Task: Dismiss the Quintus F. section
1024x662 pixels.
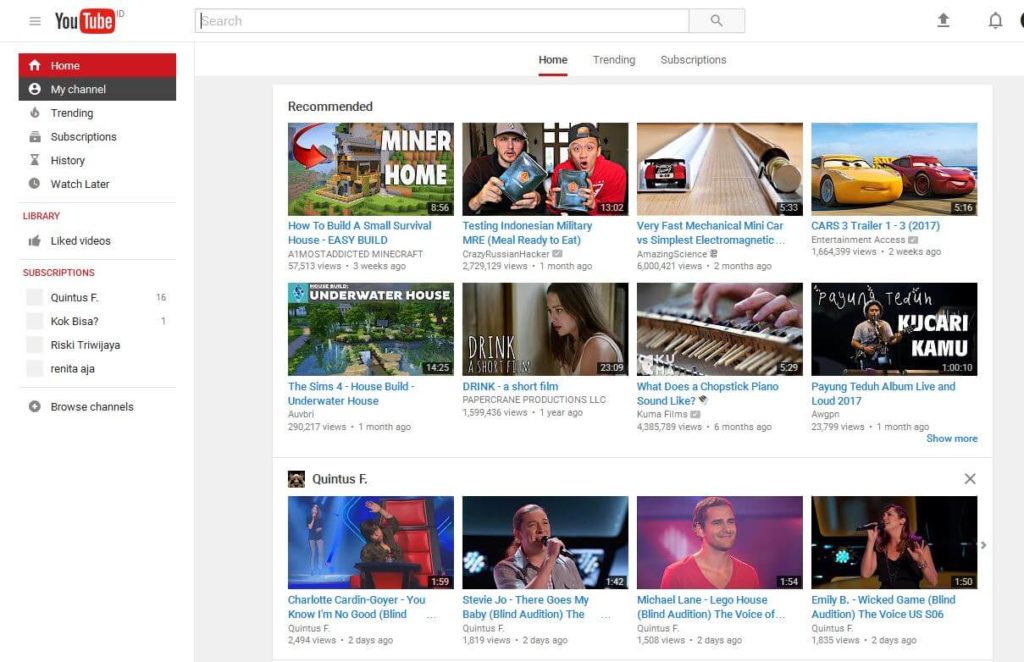Action: pyautogui.click(x=970, y=479)
